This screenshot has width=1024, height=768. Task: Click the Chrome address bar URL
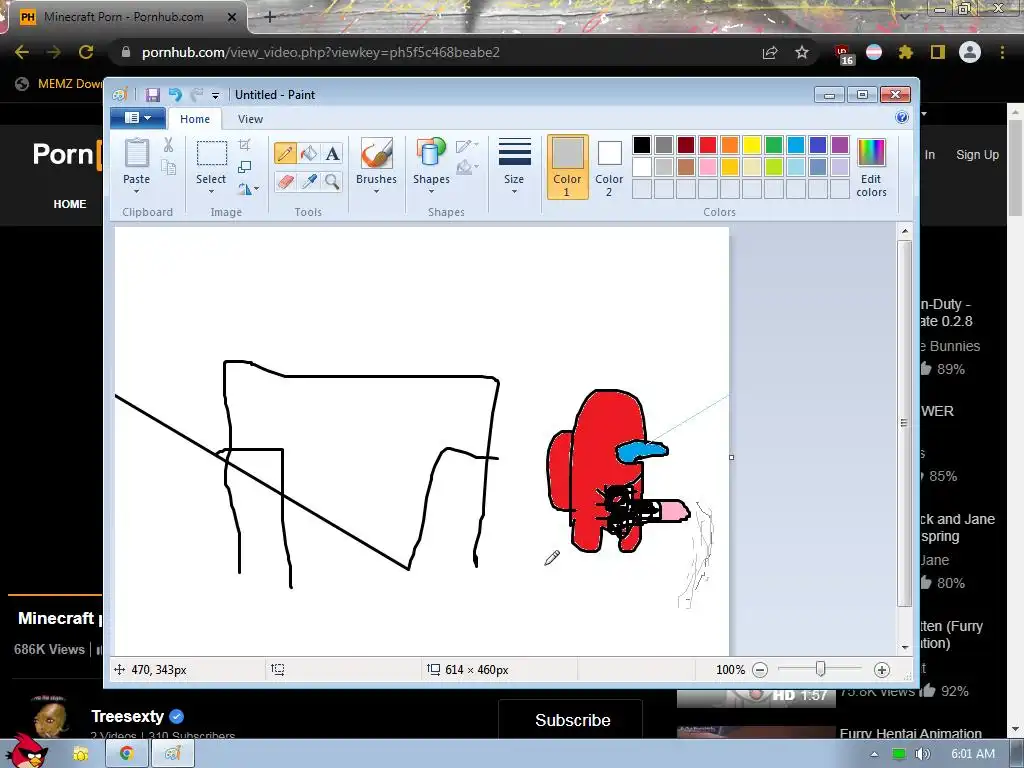pos(321,52)
